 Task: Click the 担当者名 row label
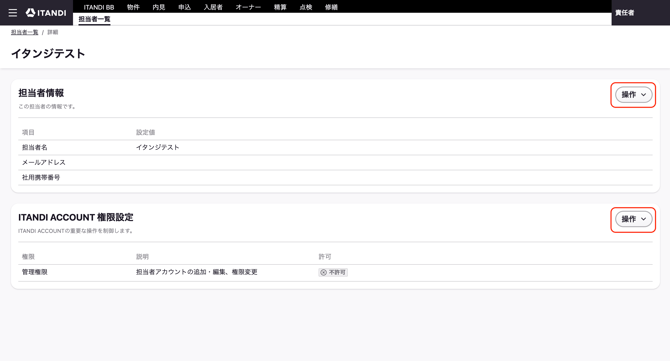pos(35,147)
